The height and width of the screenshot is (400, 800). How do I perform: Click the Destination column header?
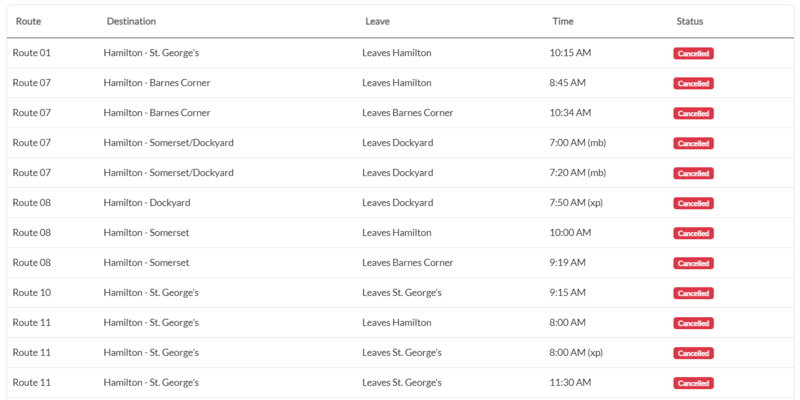[x=131, y=21]
